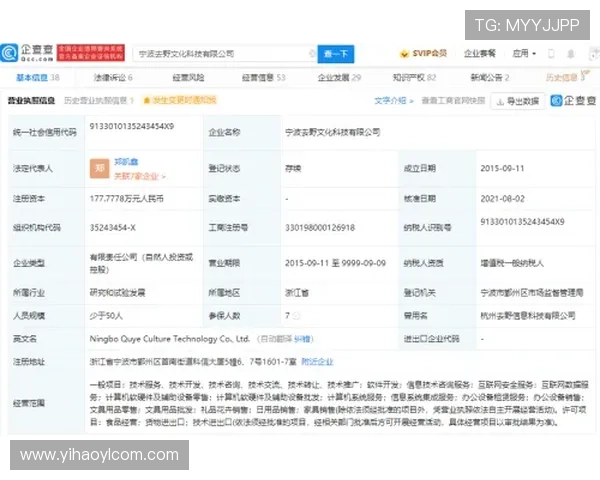Switch to the 法律诉讼 6 tab

coord(113,78)
